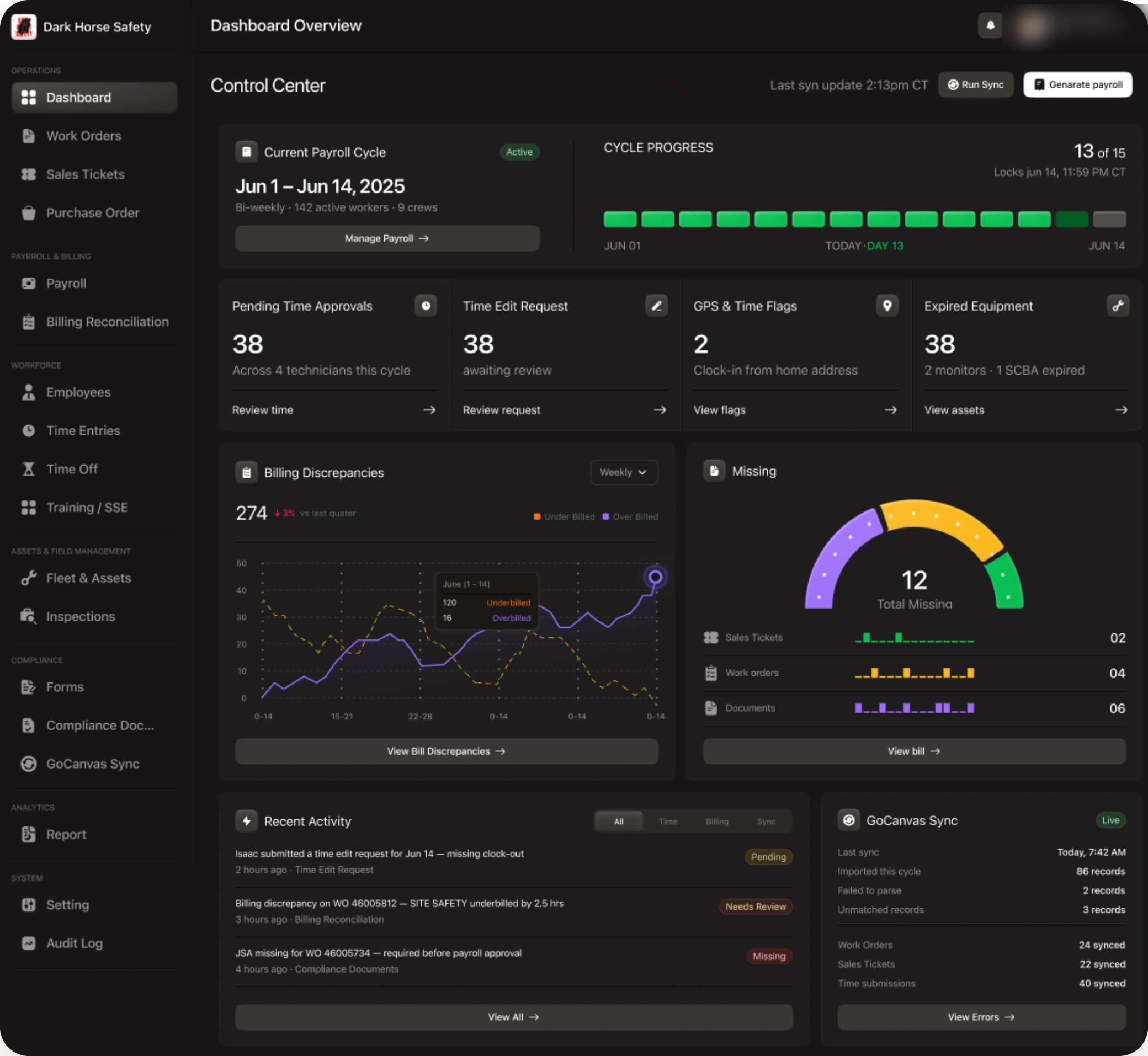
Task: Open Employees page from sidebar
Action: 94,392
